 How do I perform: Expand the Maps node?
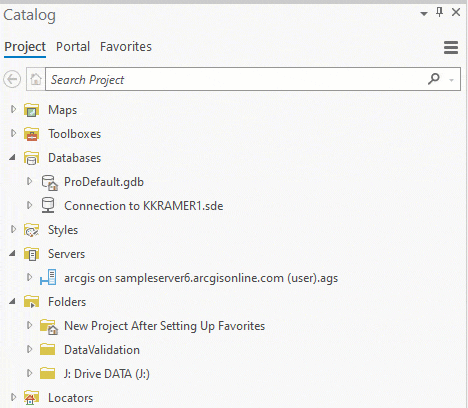13,109
